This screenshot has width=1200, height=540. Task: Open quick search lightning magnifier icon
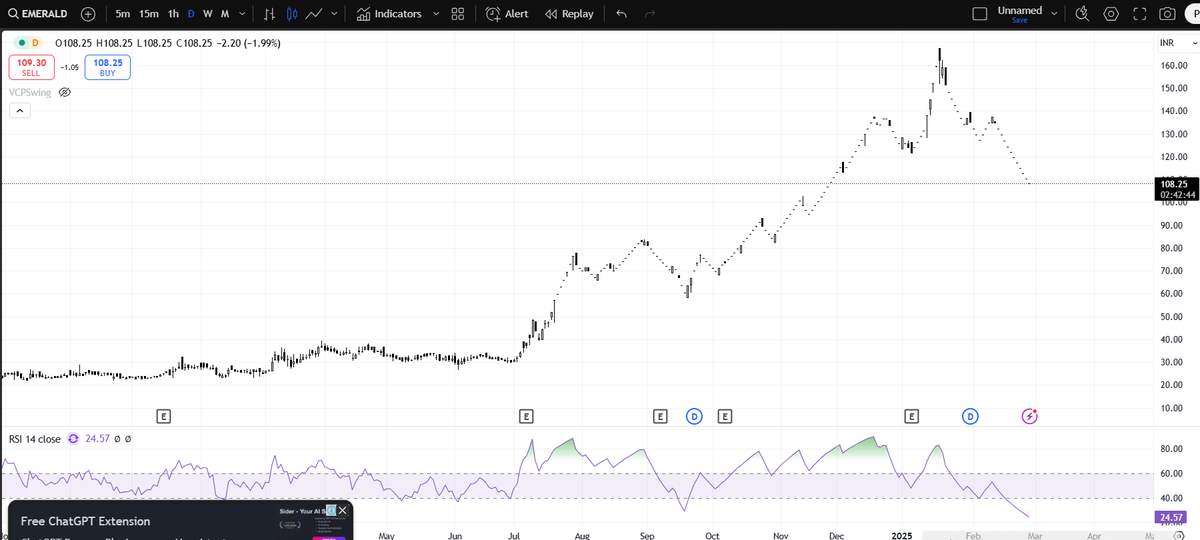[x=1083, y=14]
